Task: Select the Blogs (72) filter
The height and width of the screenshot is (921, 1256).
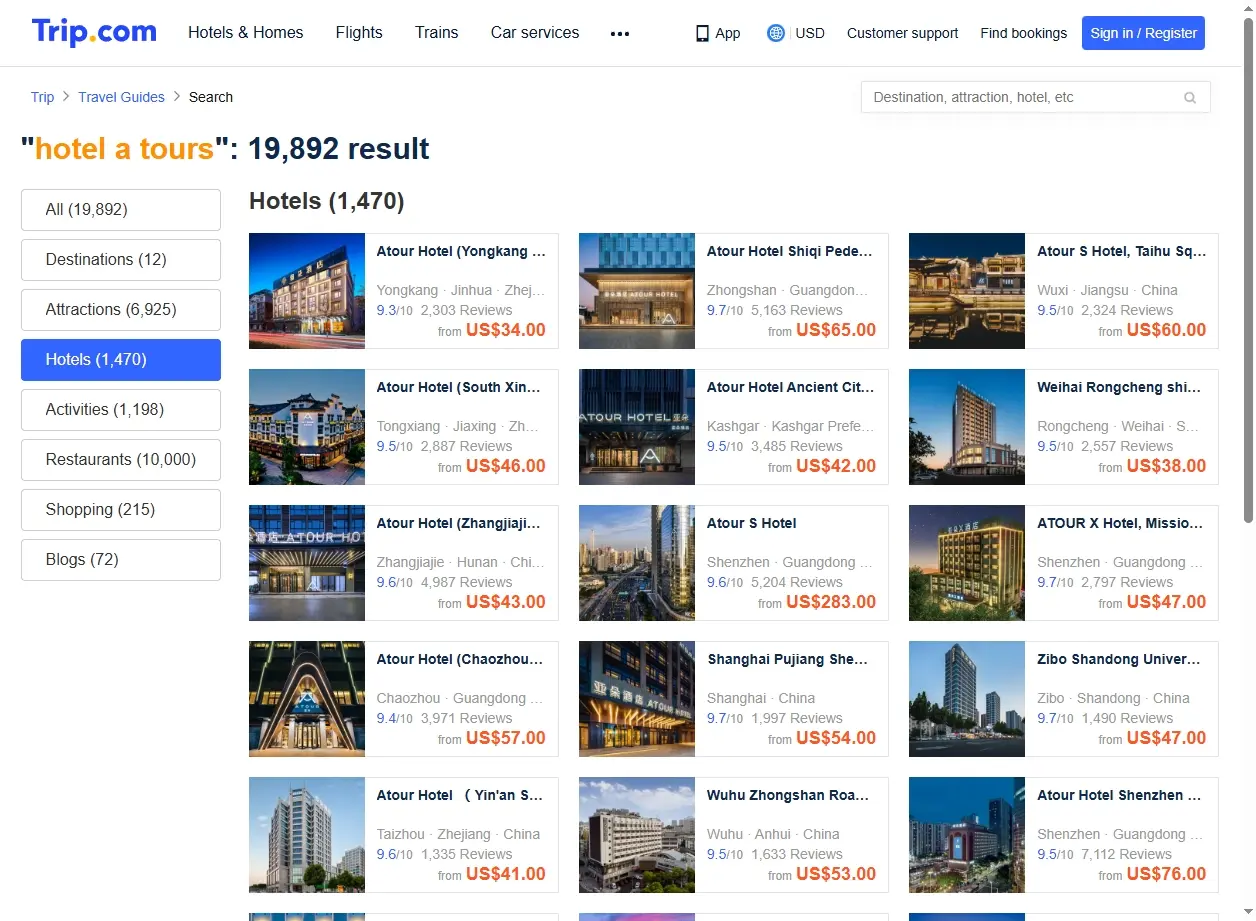Action: pyautogui.click(x=121, y=560)
